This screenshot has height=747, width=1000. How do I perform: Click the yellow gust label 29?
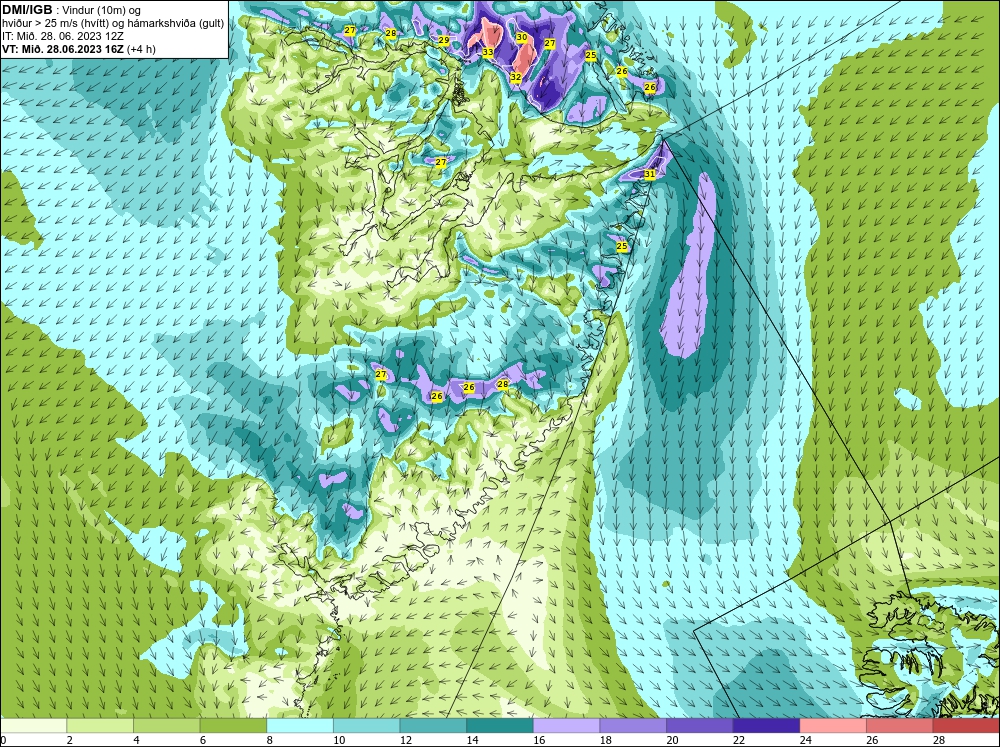coord(444,40)
